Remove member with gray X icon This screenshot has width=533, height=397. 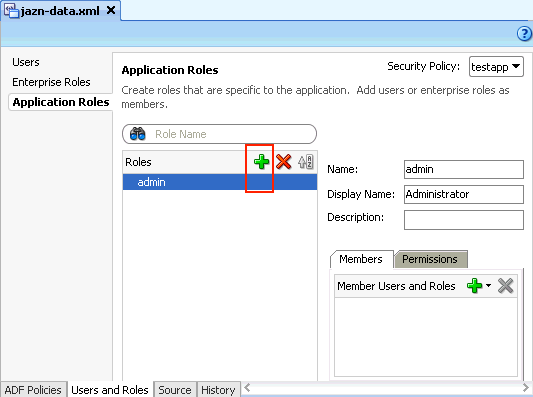pos(505,286)
